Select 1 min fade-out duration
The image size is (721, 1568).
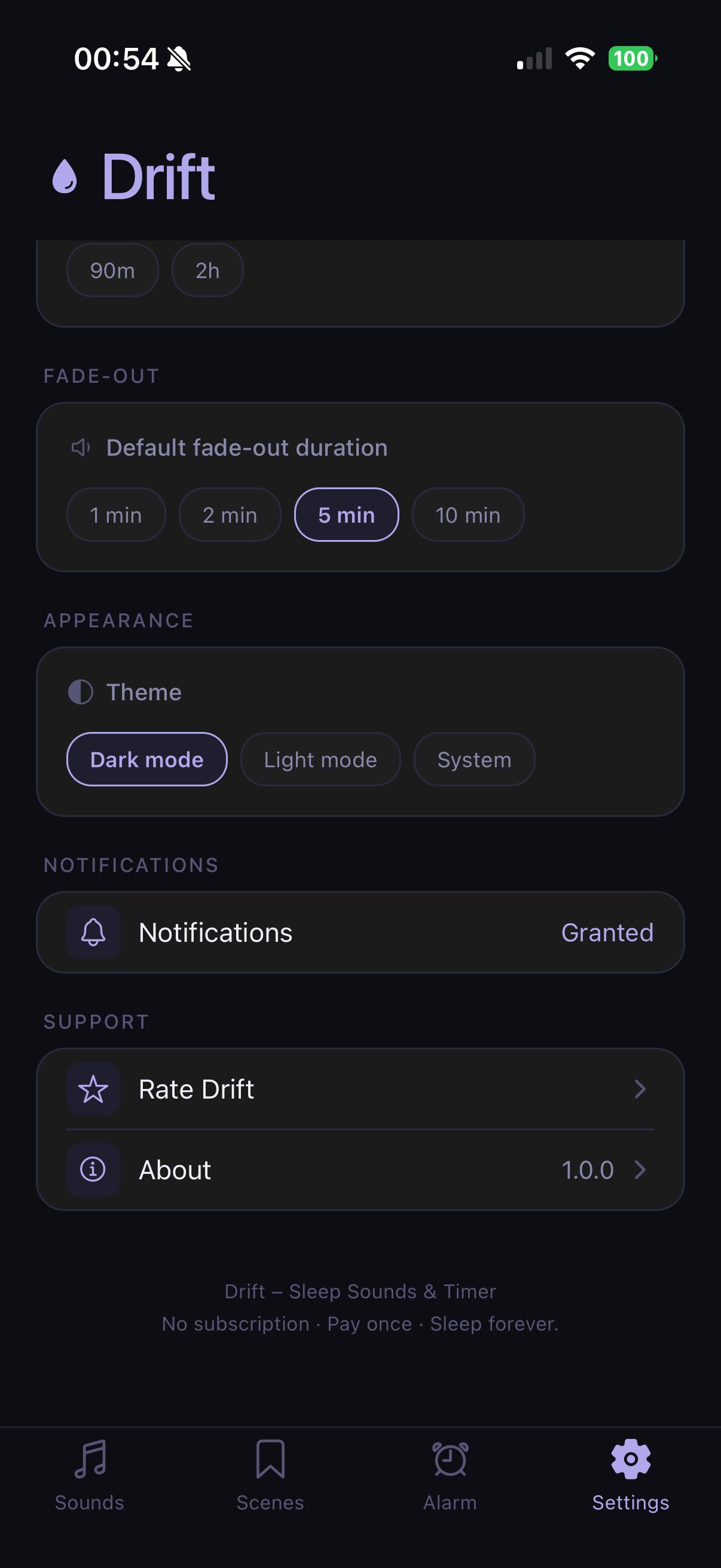coord(115,515)
